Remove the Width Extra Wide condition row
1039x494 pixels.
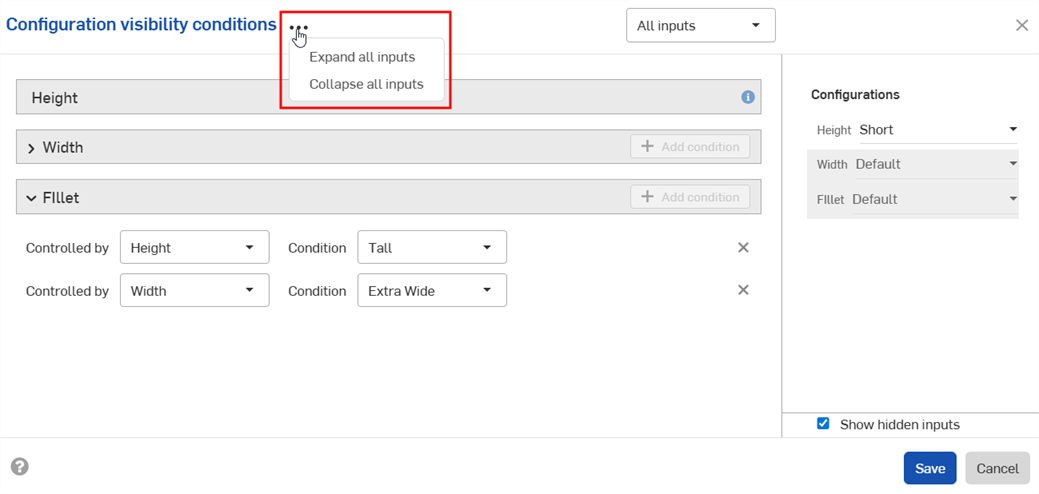[x=743, y=290]
